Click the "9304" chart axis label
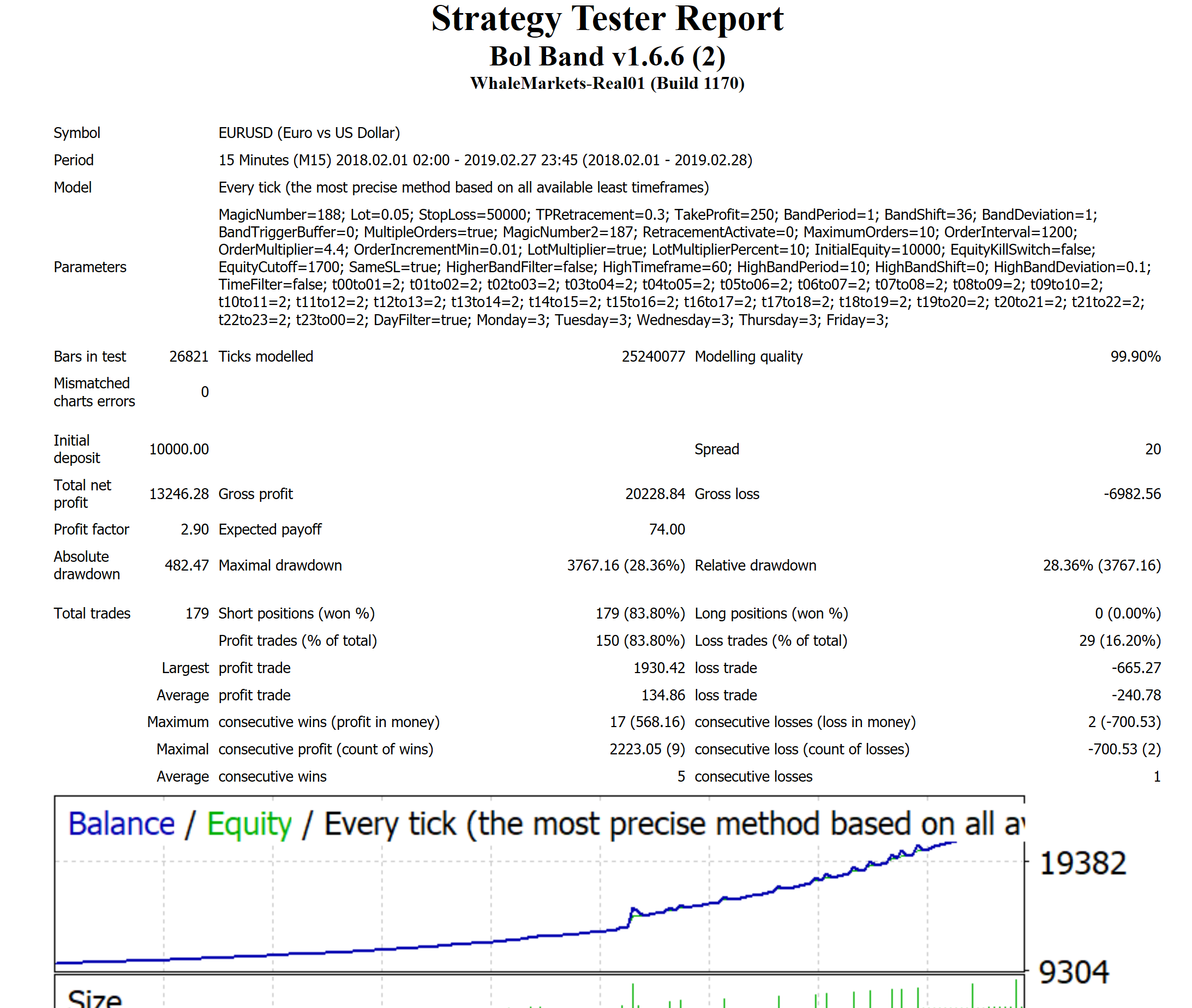Image resolution: width=1192 pixels, height=1008 pixels. coord(1074,972)
